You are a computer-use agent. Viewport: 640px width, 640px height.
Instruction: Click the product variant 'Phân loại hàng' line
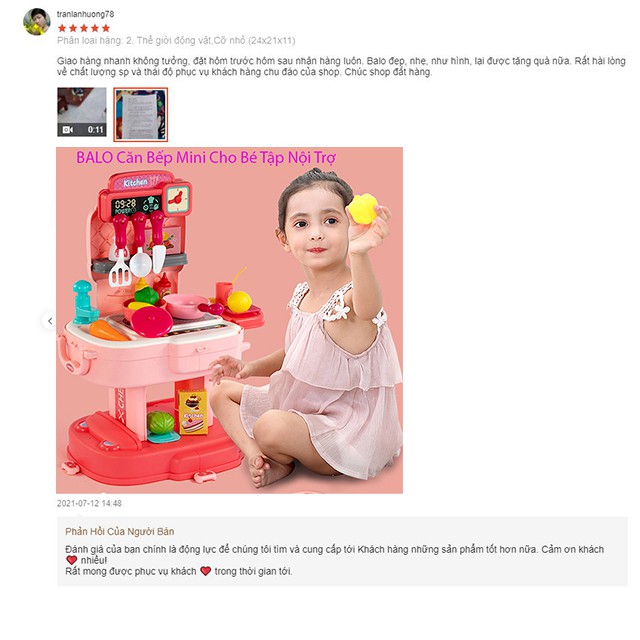click(x=176, y=40)
